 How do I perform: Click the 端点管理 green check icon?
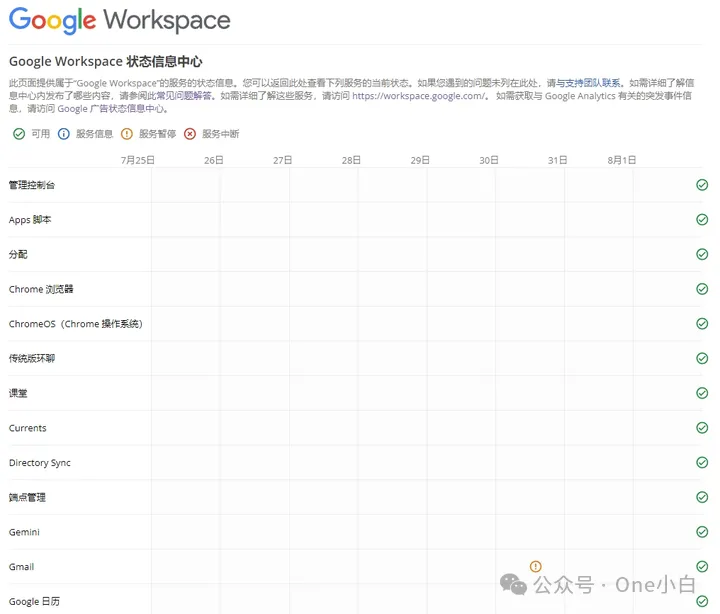(x=702, y=497)
